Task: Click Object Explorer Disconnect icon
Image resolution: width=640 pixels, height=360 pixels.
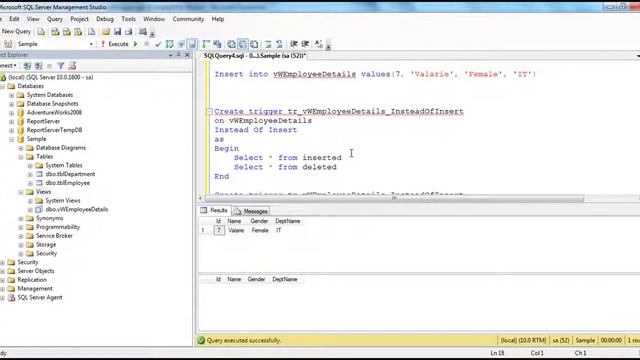Action: coord(39,66)
